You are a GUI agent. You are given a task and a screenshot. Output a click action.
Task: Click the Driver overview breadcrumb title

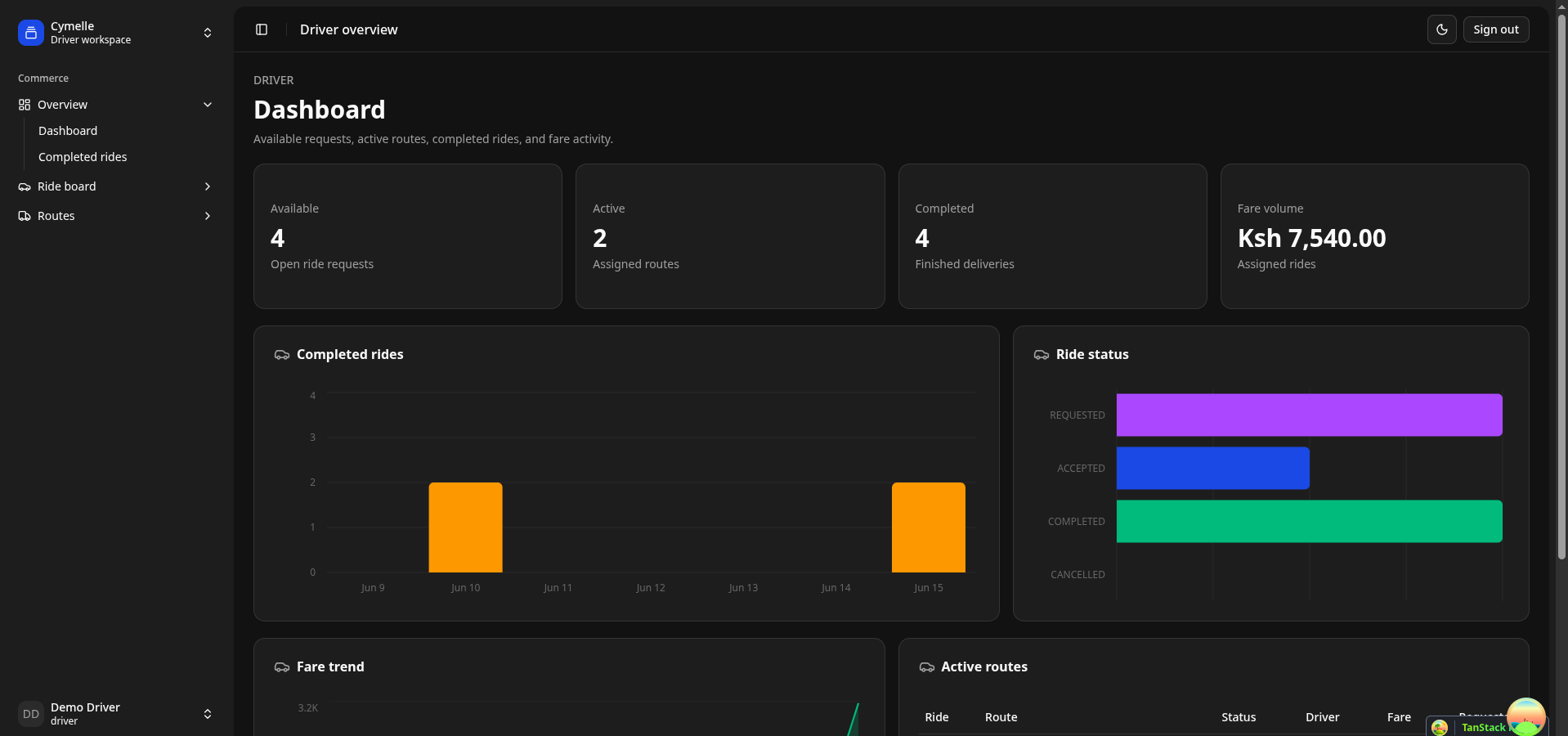tap(349, 29)
